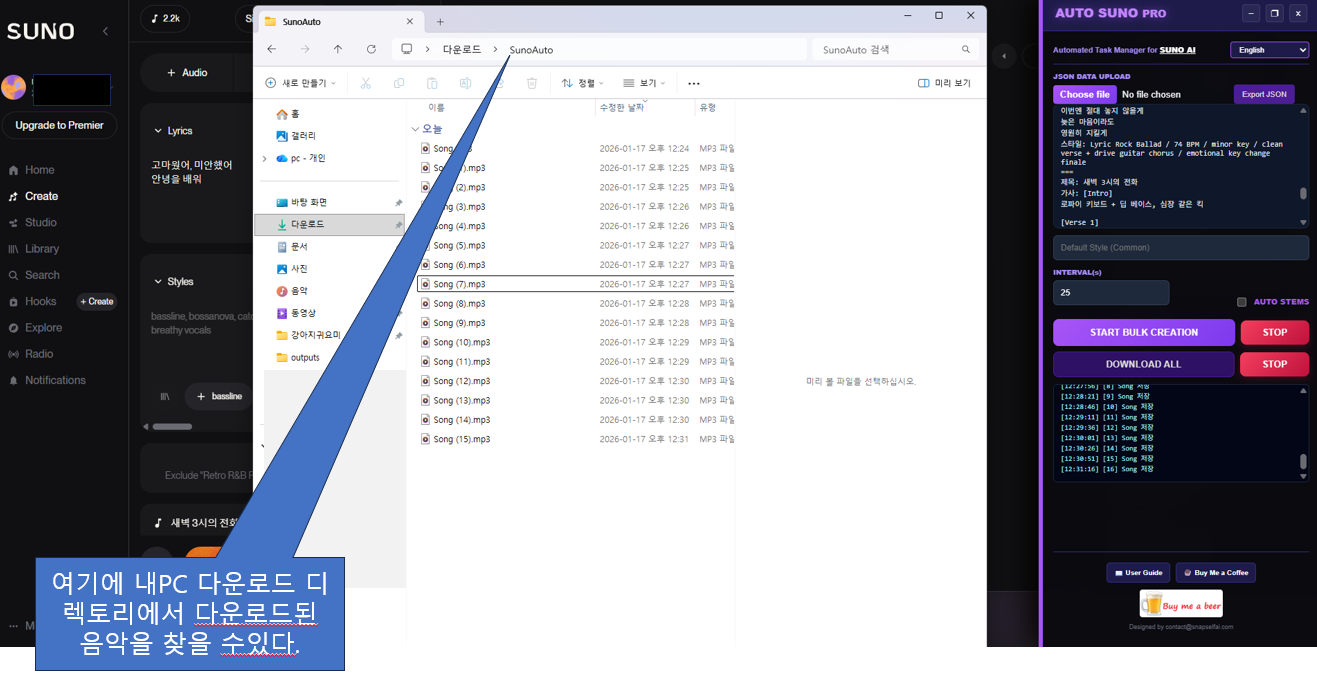Screen dimensions: 1317x673
Task: Click Export JSON button
Action: (x=1264, y=94)
